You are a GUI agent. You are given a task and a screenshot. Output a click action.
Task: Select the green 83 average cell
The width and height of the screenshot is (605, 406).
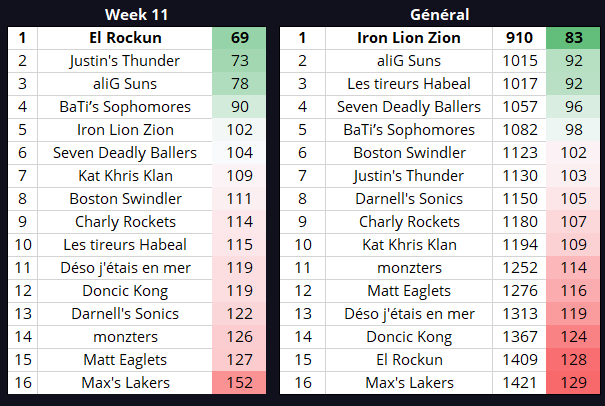(x=573, y=38)
